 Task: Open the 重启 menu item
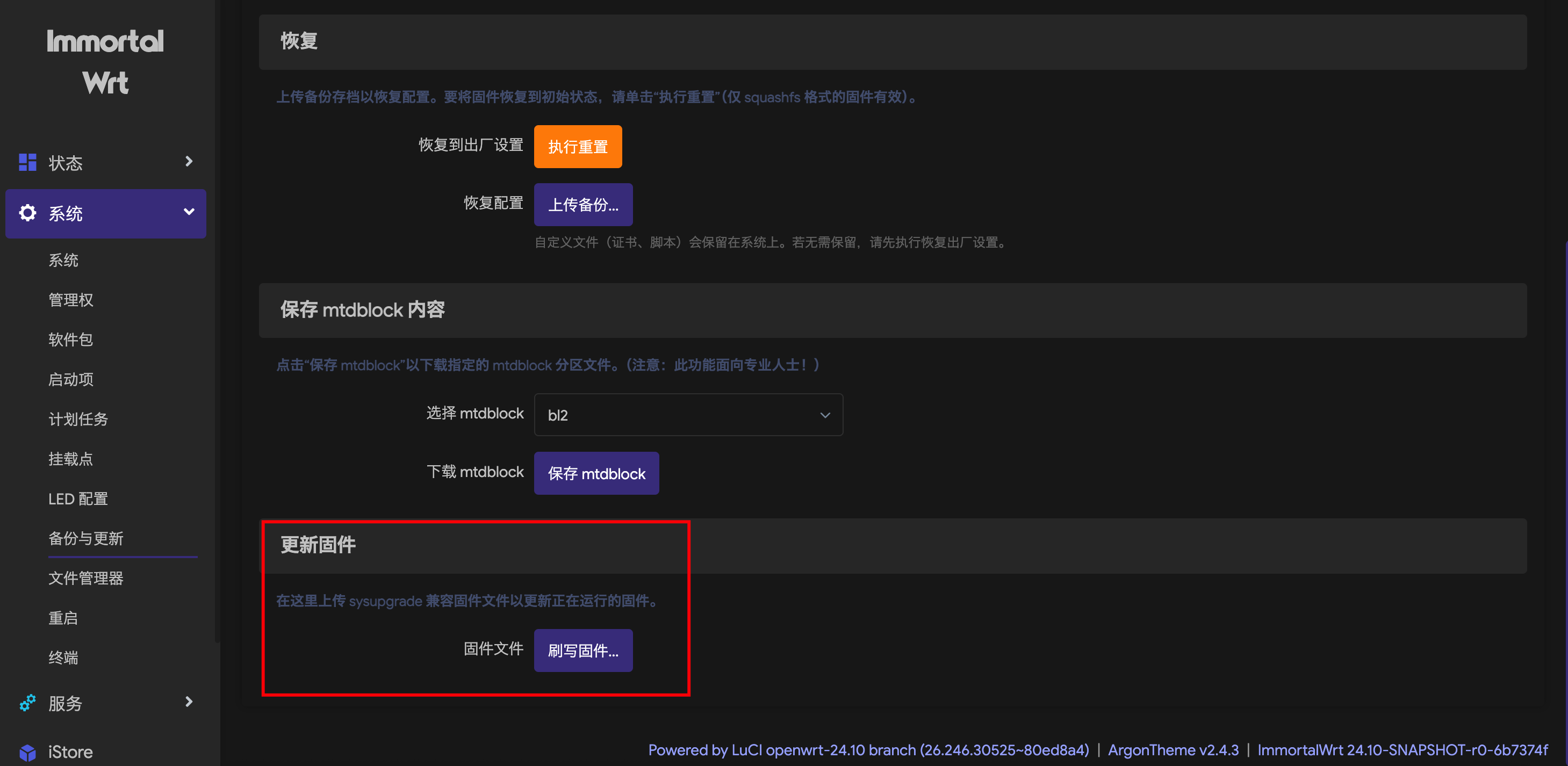pos(63,618)
